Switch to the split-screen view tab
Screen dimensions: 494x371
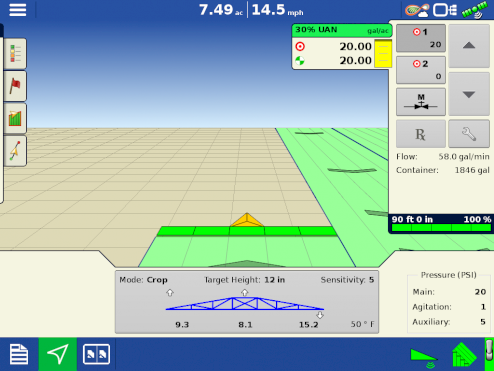(96, 354)
